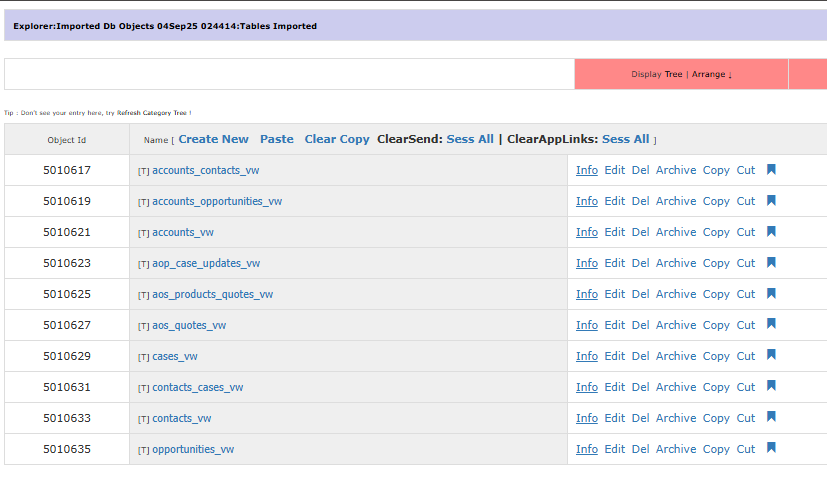Viewport: 827px width, 481px height.
Task: Click the Name column header label
Action: click(156, 140)
